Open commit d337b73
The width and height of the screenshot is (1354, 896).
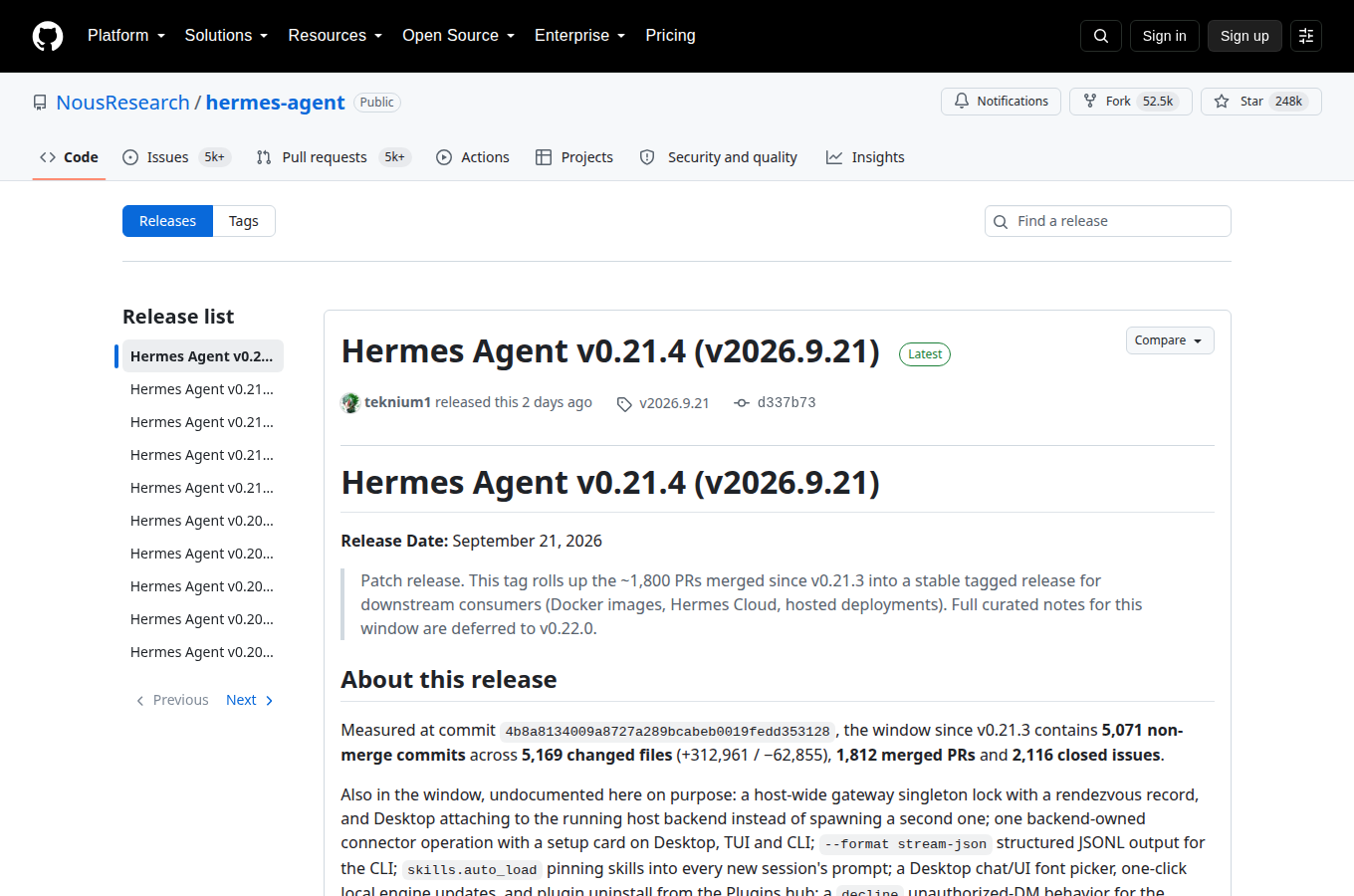click(x=776, y=402)
